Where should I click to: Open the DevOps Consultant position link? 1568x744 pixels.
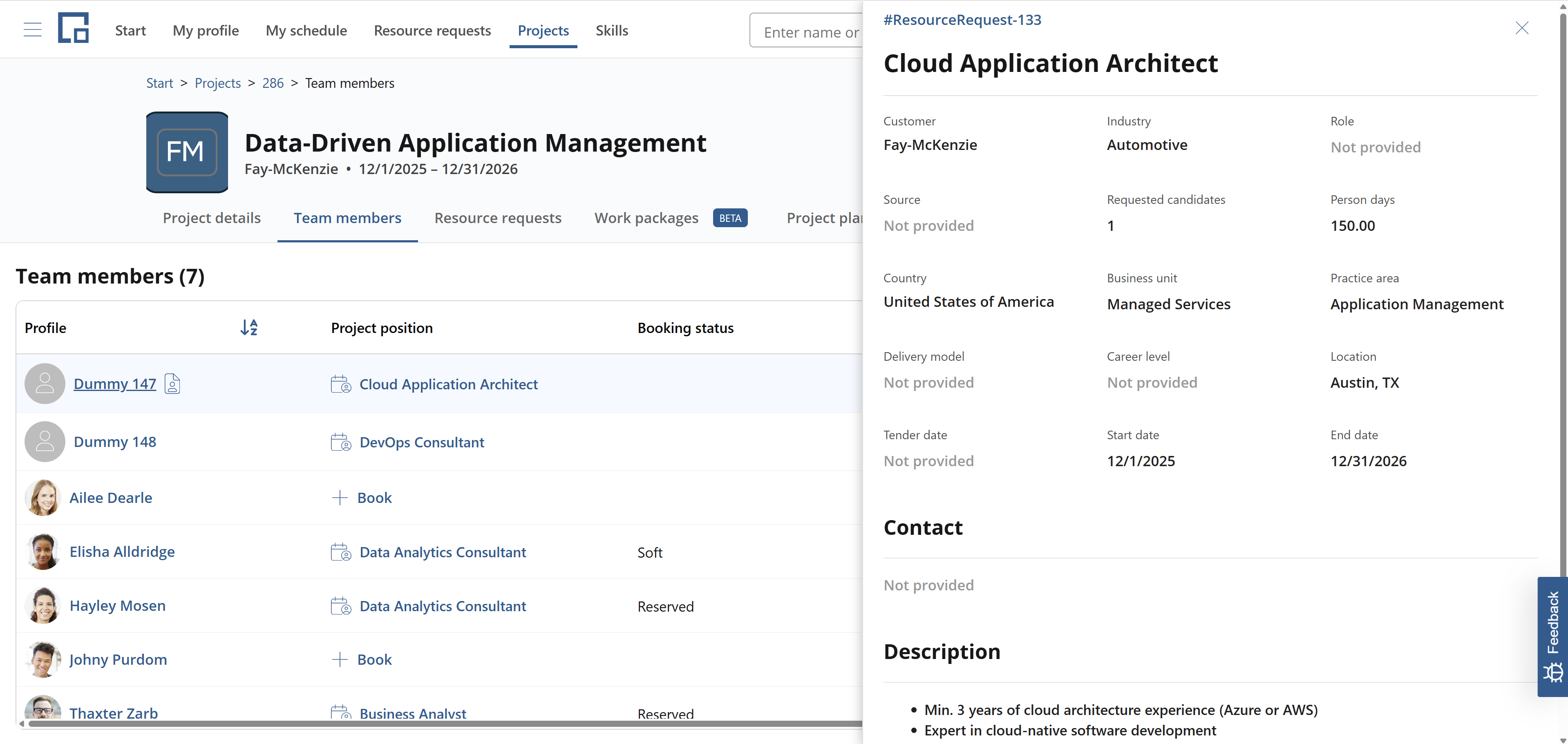pyautogui.click(x=422, y=442)
